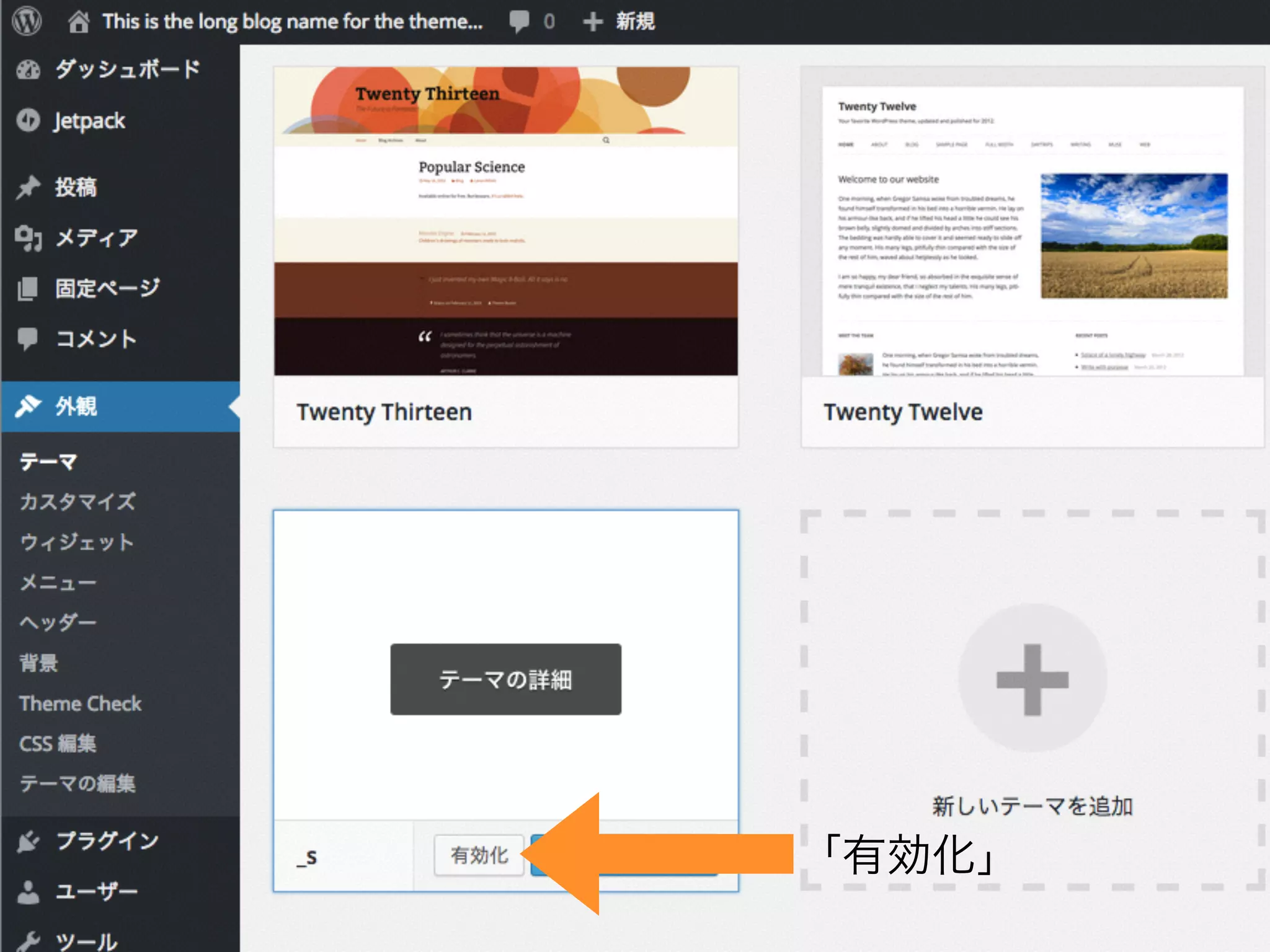1270x952 pixels.
Task: Click the 外観 paintbrush icon
Action: coord(28,407)
